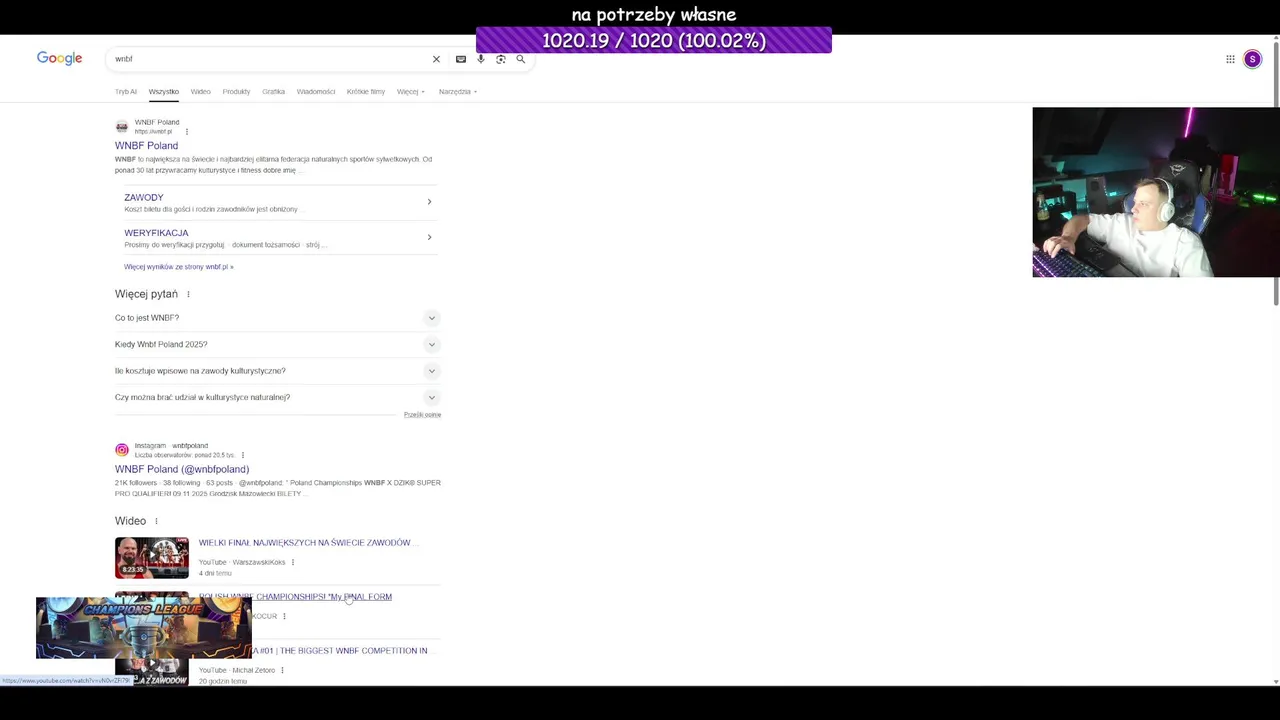The image size is (1280, 720).
Task: Open the WERYFIKACJA sitelink
Action: click(156, 233)
